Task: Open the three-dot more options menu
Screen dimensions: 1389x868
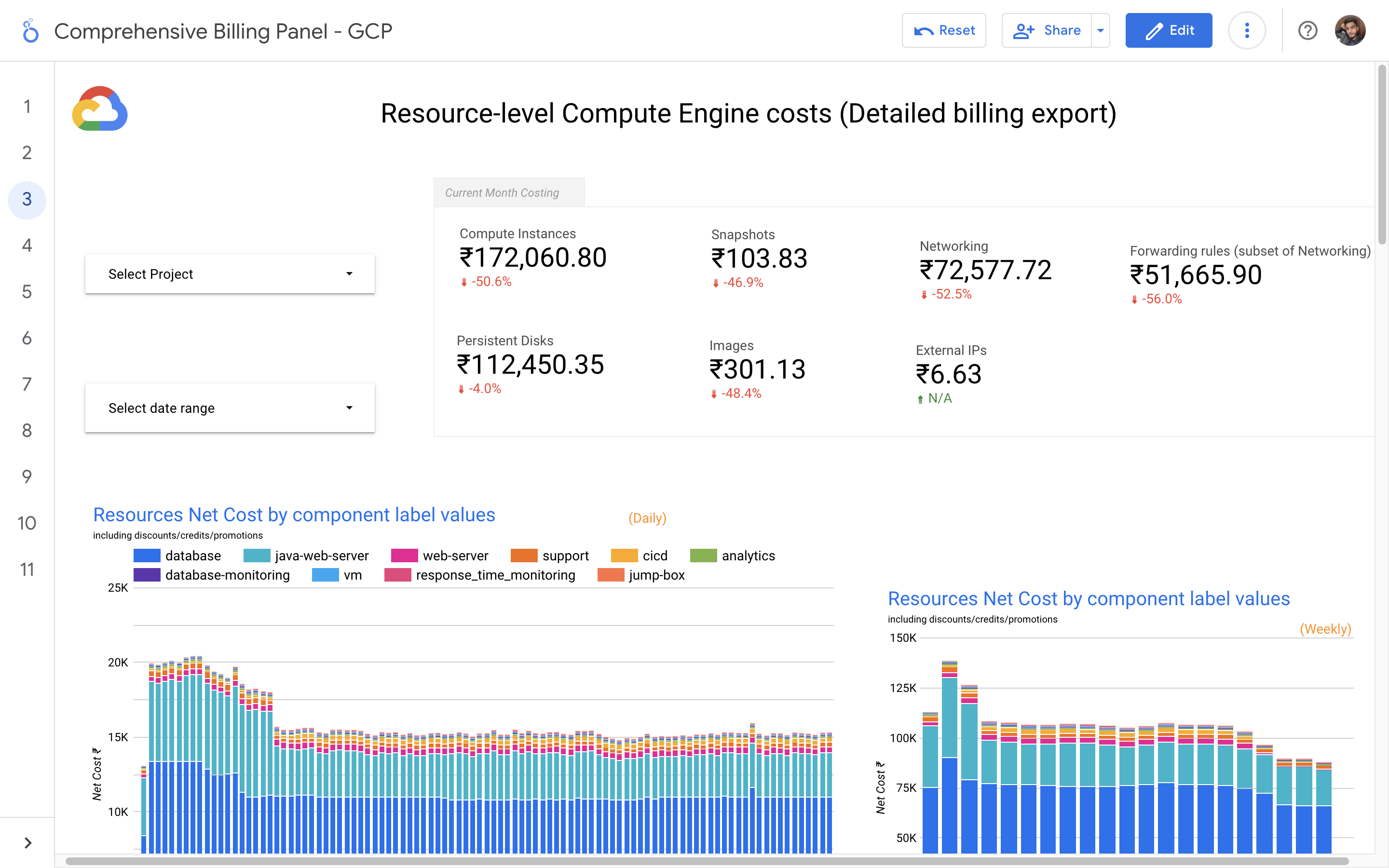Action: tap(1247, 30)
